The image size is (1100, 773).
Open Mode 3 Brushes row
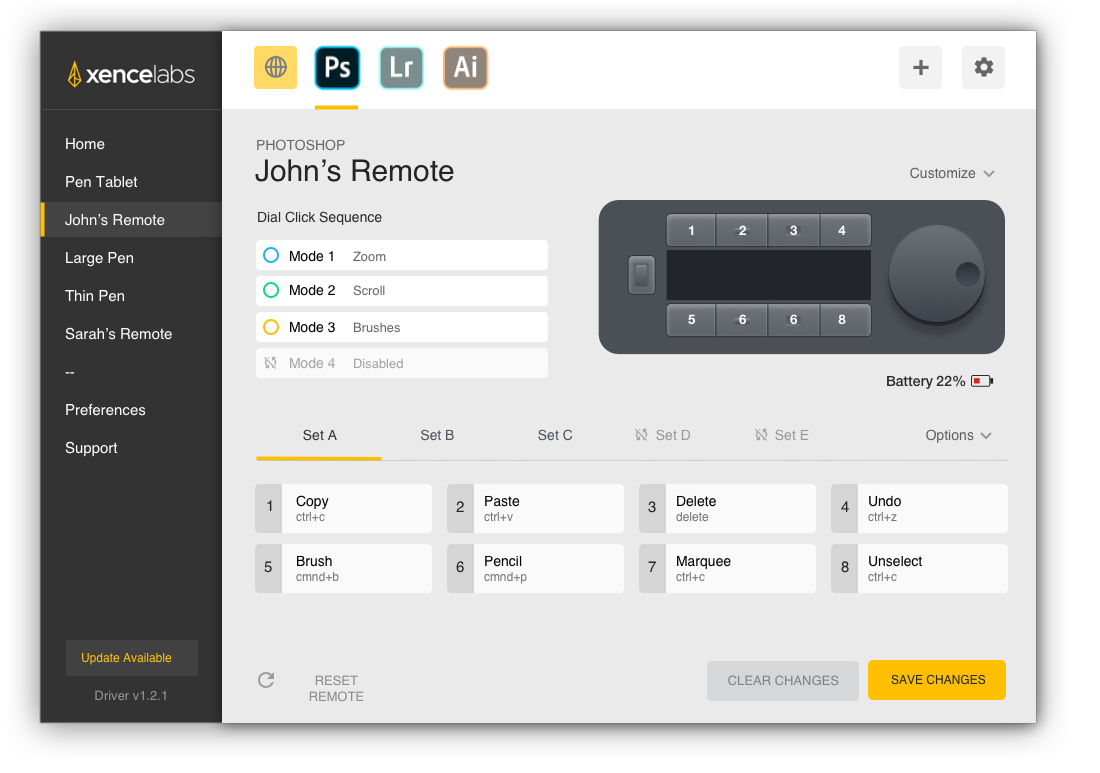pos(402,327)
